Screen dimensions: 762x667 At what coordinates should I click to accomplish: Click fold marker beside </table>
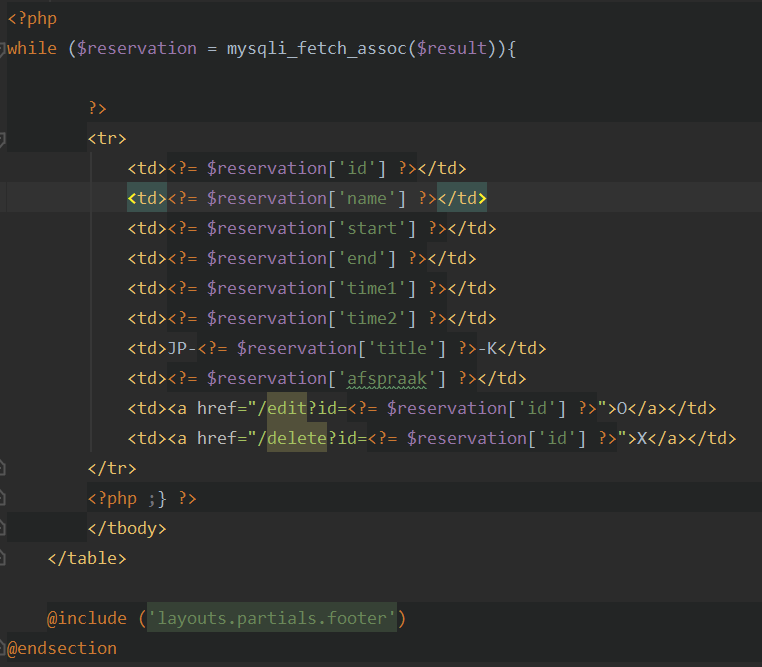[x=2, y=559]
